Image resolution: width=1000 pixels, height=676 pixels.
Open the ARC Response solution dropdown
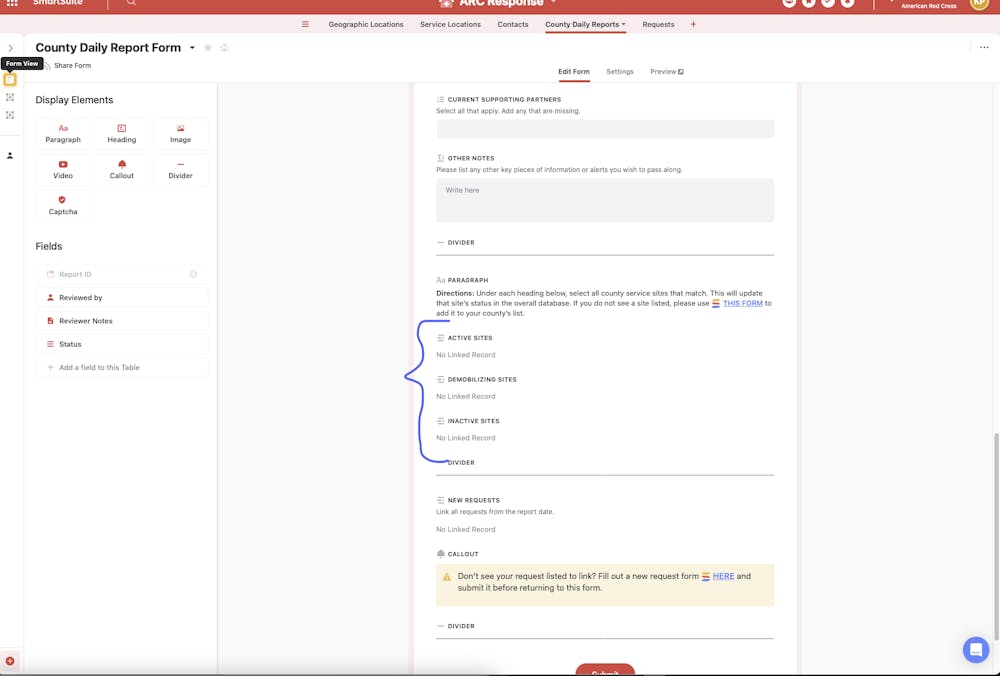click(553, 3)
